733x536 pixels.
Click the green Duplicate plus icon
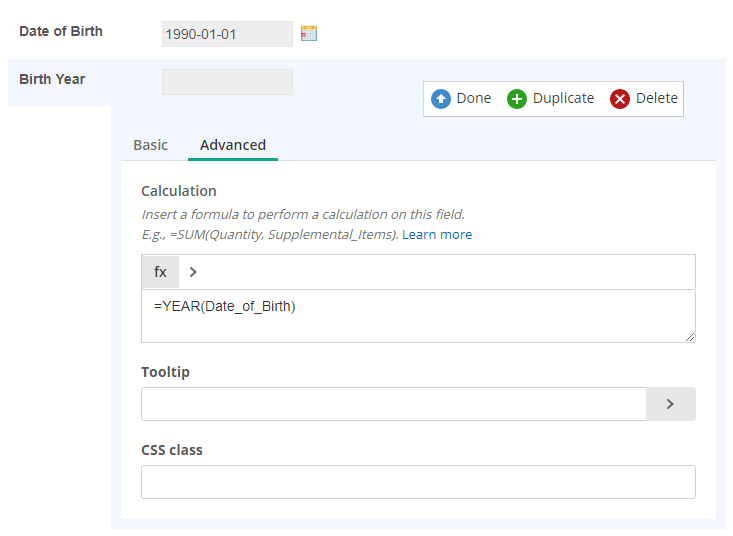pos(517,99)
